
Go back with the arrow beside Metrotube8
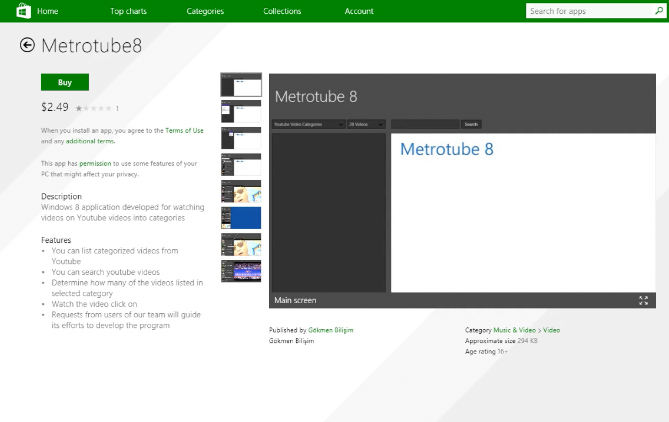(x=27, y=45)
